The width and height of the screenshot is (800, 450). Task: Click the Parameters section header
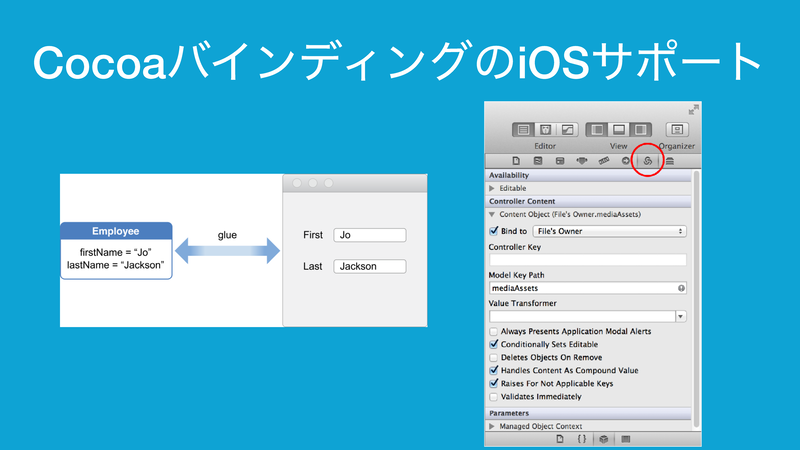pos(588,413)
